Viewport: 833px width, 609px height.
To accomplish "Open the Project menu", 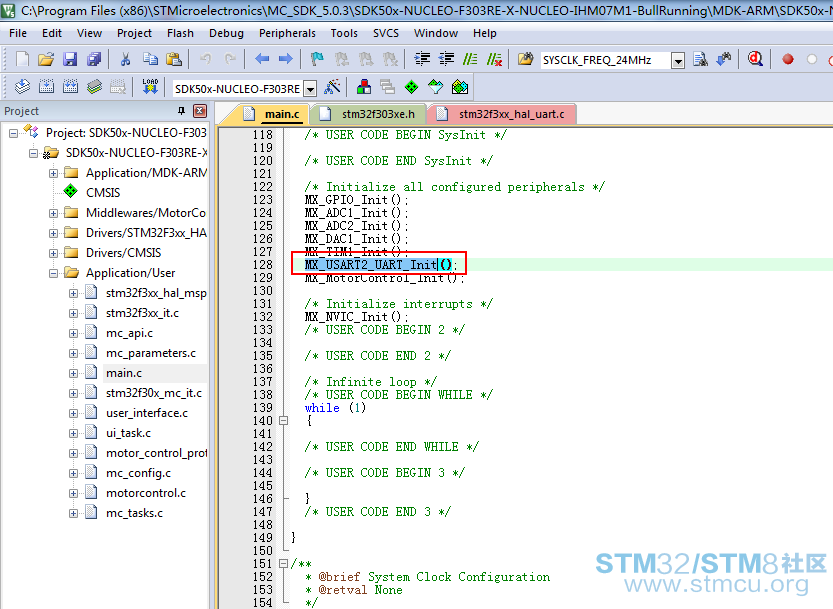I will click(x=134, y=33).
